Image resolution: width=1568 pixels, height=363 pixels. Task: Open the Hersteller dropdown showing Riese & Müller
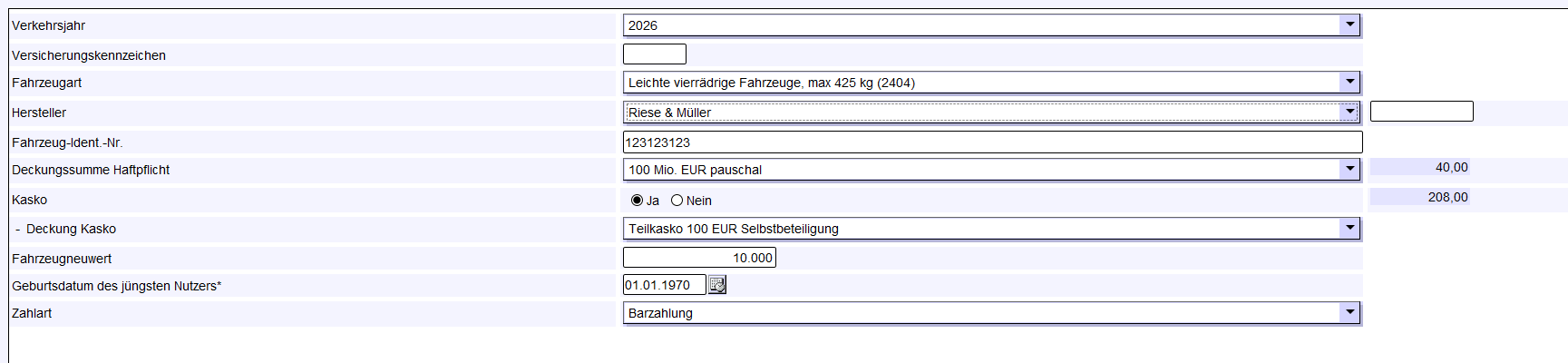pos(991,113)
